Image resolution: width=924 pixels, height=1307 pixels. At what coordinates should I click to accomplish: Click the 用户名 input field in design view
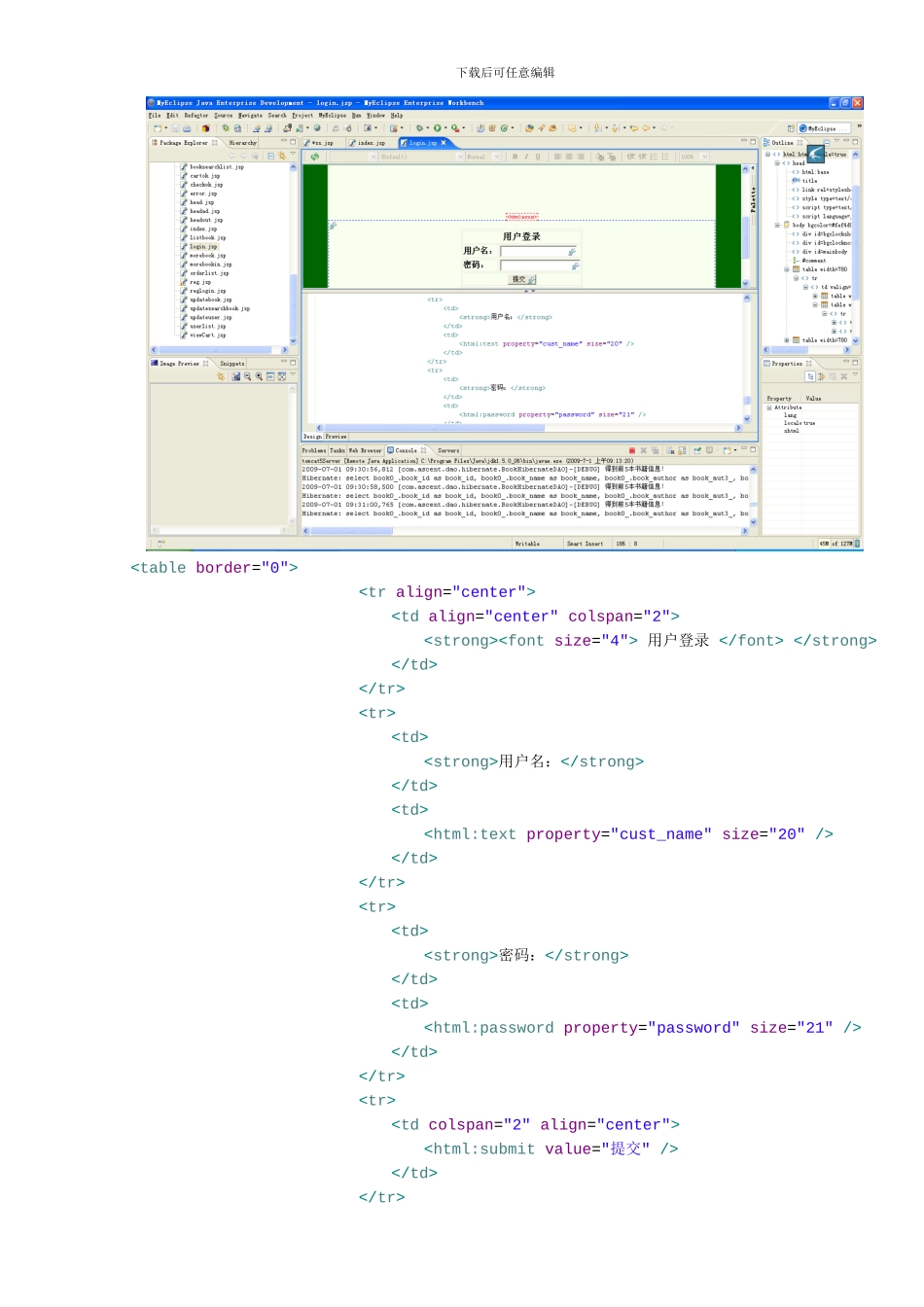tap(538, 252)
